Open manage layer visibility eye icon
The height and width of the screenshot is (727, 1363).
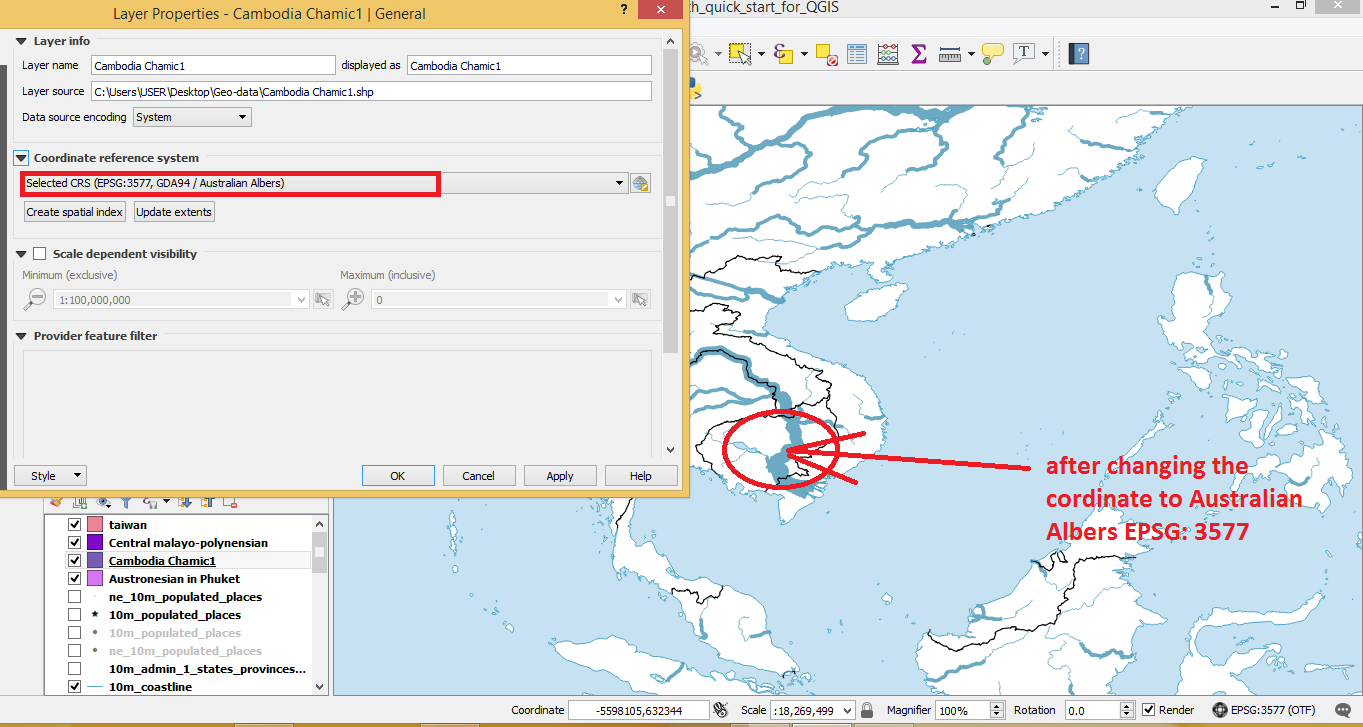pos(103,503)
